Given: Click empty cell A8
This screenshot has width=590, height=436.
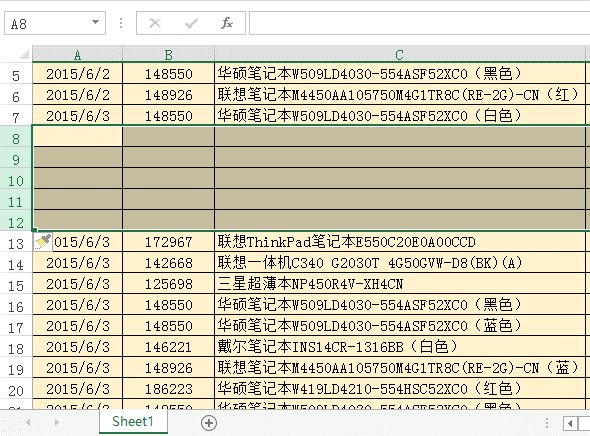Looking at the screenshot, I should tap(78, 137).
